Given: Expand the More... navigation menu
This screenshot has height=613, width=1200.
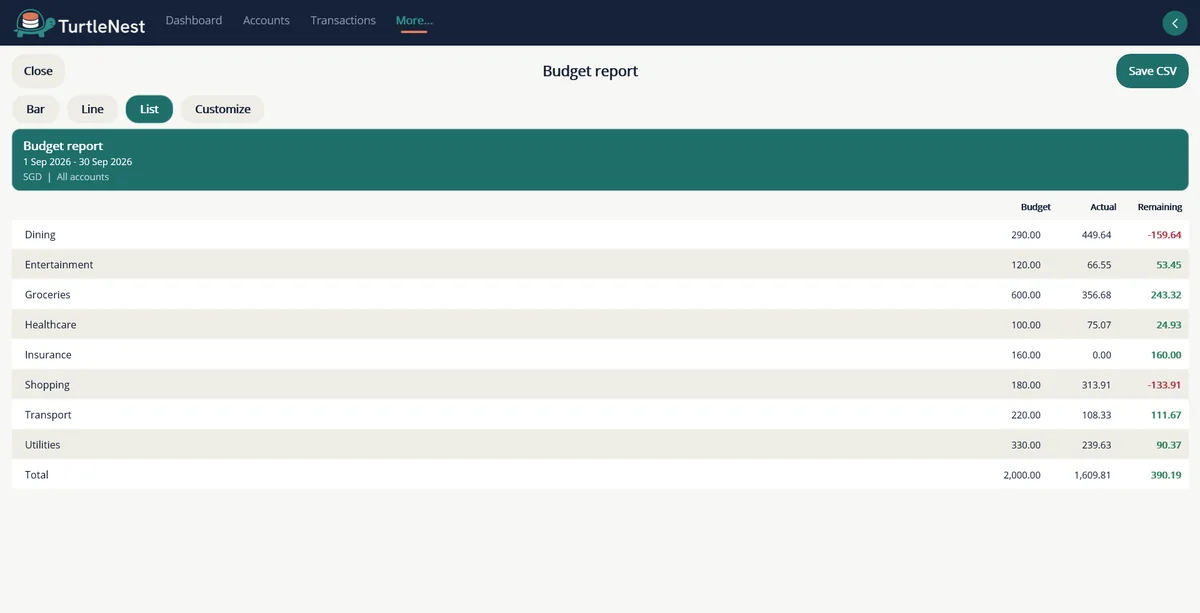Looking at the screenshot, I should click(x=414, y=20).
